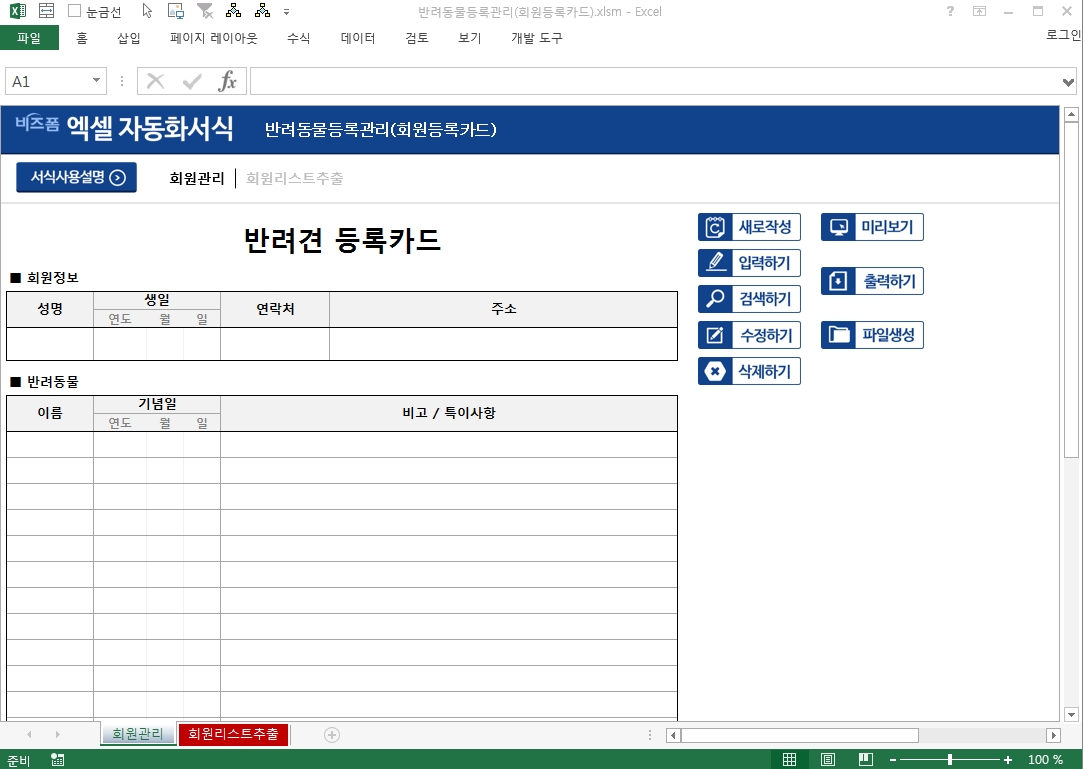The height and width of the screenshot is (769, 1083).
Task: Select the 회원관리 sheet tab
Action: [137, 734]
